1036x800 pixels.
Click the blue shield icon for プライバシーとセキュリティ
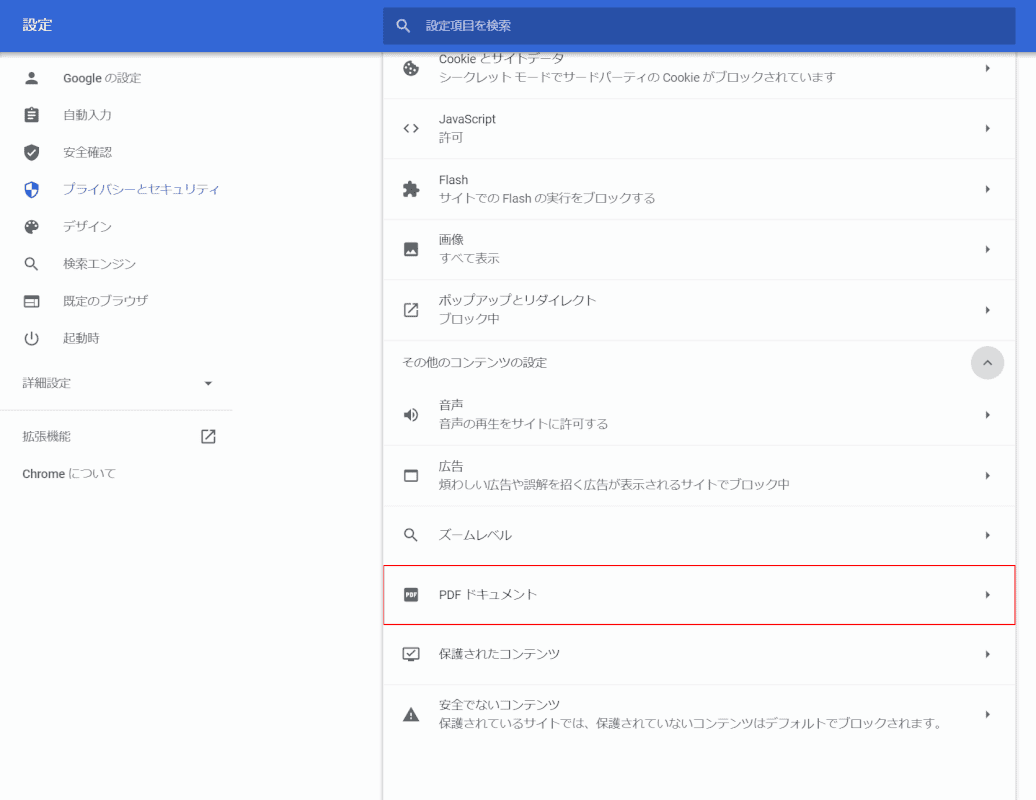tap(31, 190)
